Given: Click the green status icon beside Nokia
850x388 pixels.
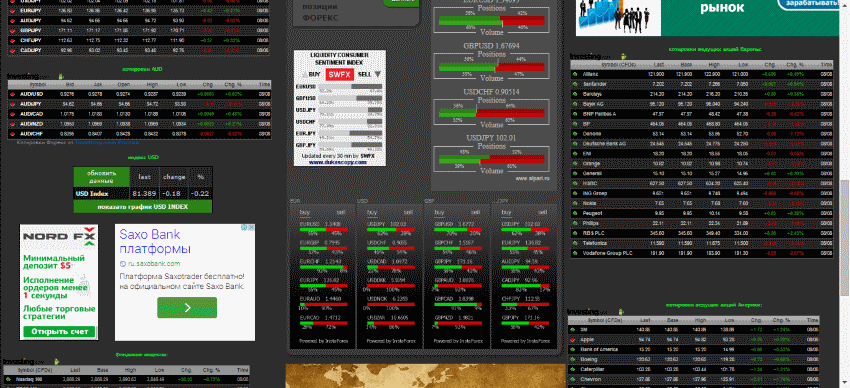Looking at the screenshot, I should [x=575, y=203].
